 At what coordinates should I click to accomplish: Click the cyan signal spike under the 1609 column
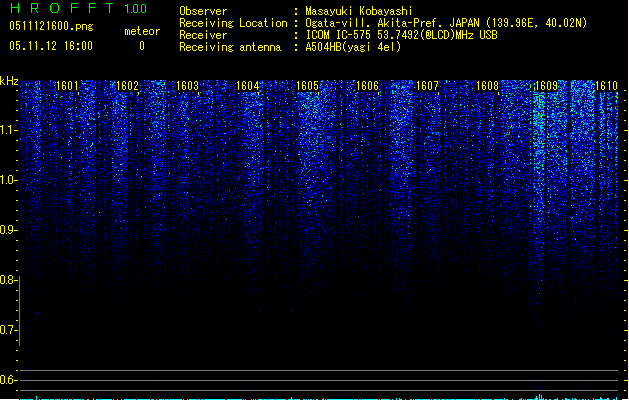click(540, 397)
